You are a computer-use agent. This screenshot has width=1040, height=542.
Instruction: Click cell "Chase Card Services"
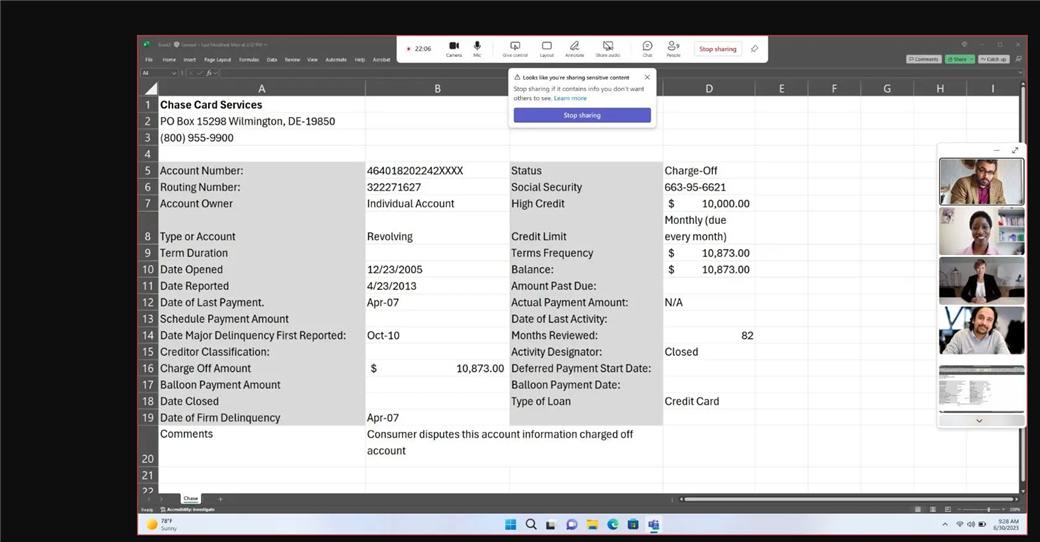click(x=261, y=105)
